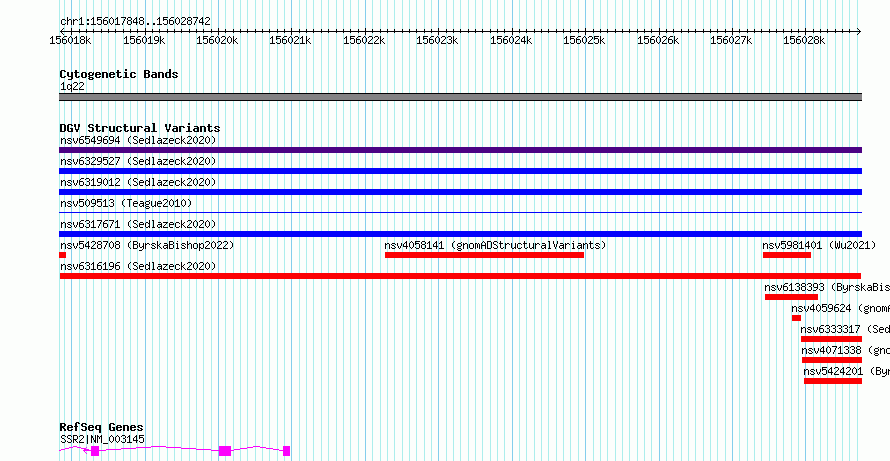Screen dimensions: 890x461
Task: Click the 156018k ruler tick label
Action: [x=72, y=40]
